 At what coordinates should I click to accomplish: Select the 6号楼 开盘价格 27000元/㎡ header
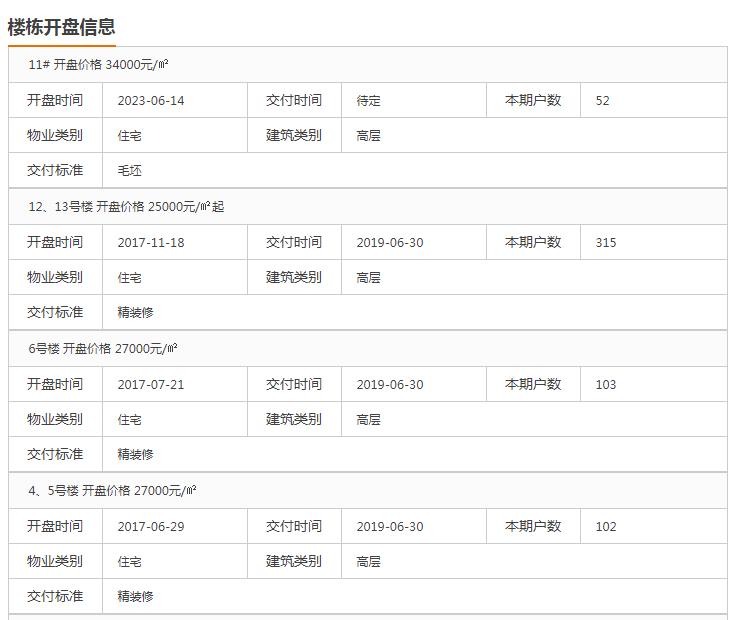(368, 349)
